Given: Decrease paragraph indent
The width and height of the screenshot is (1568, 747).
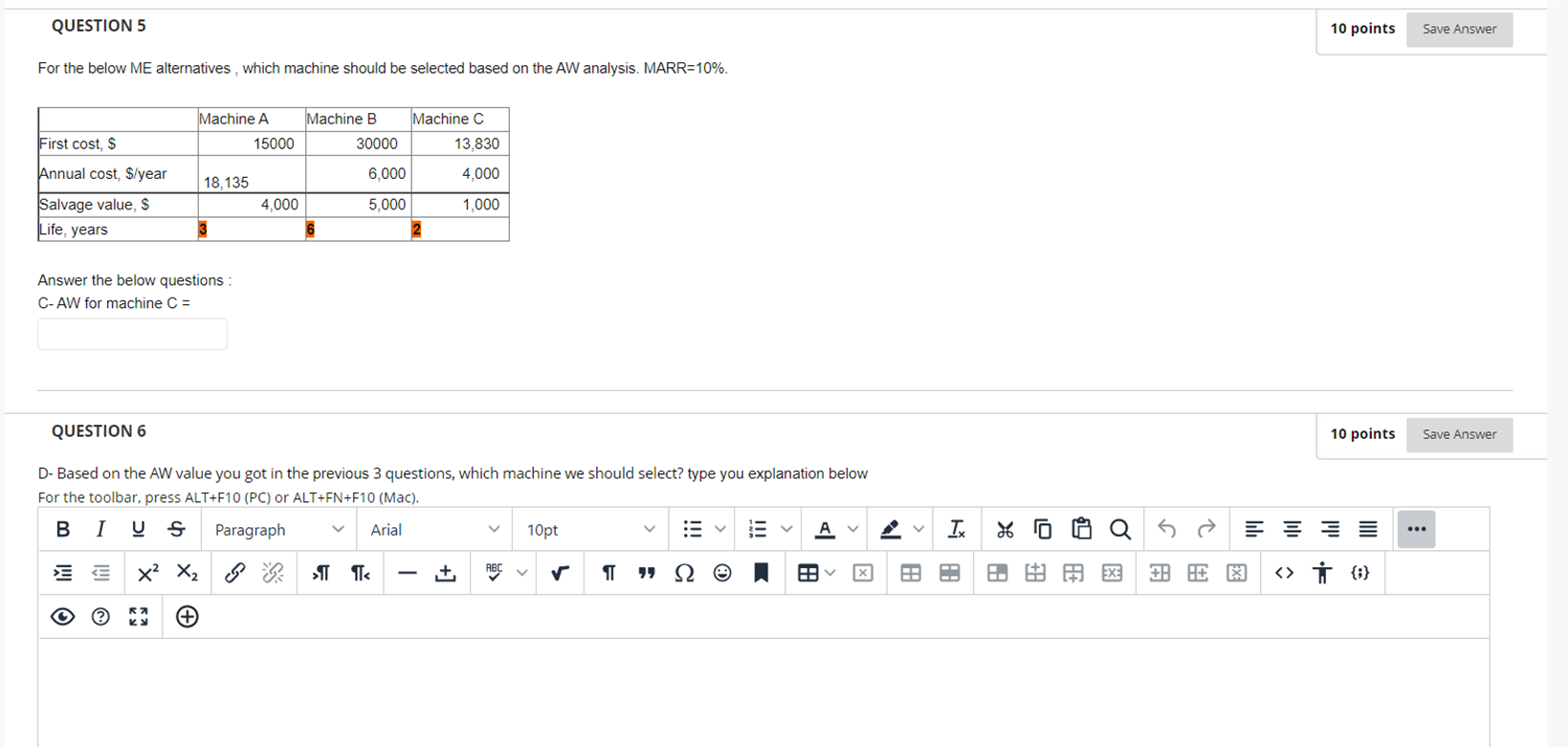Looking at the screenshot, I should click(100, 573).
